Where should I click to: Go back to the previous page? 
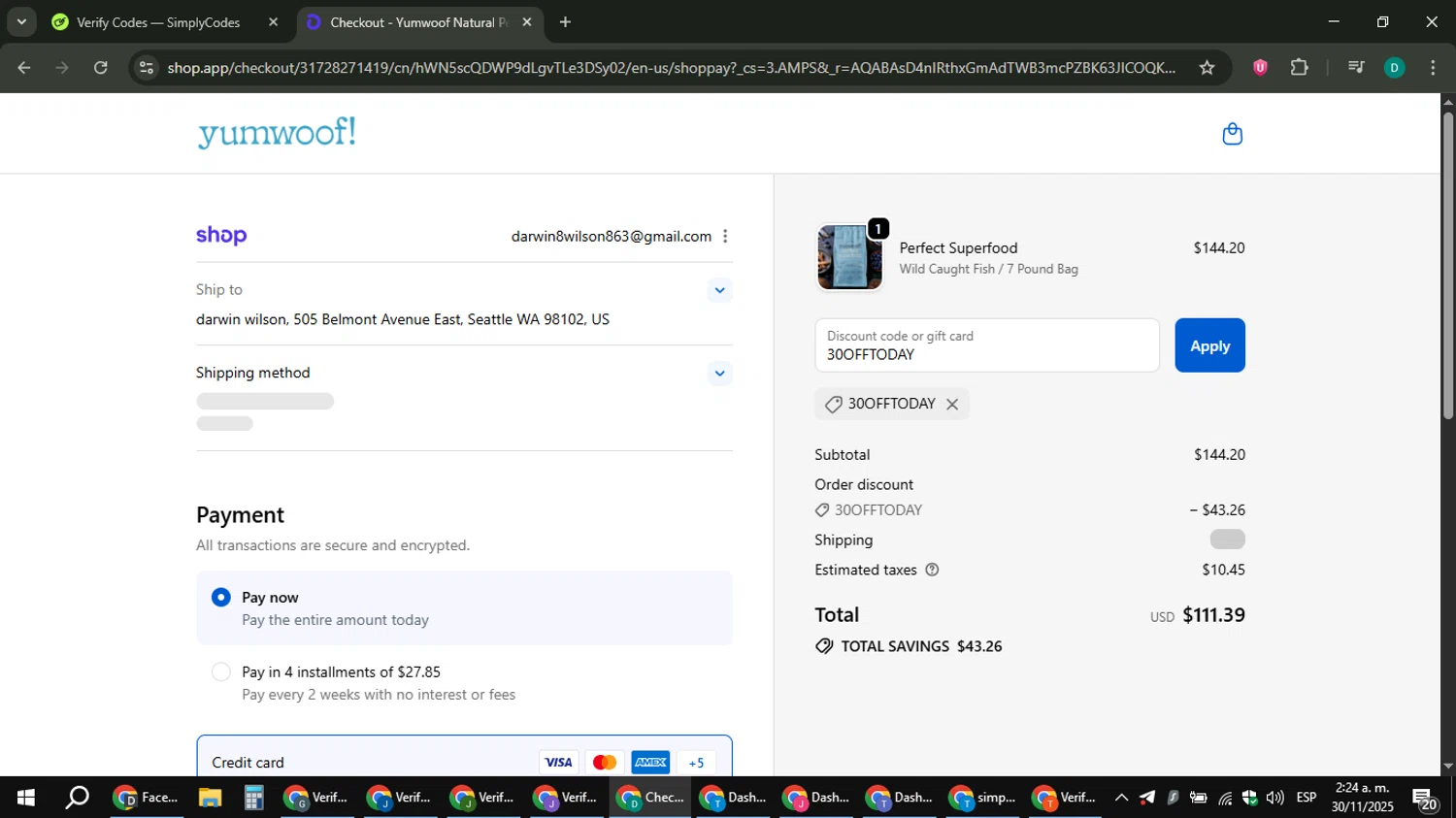[24, 67]
